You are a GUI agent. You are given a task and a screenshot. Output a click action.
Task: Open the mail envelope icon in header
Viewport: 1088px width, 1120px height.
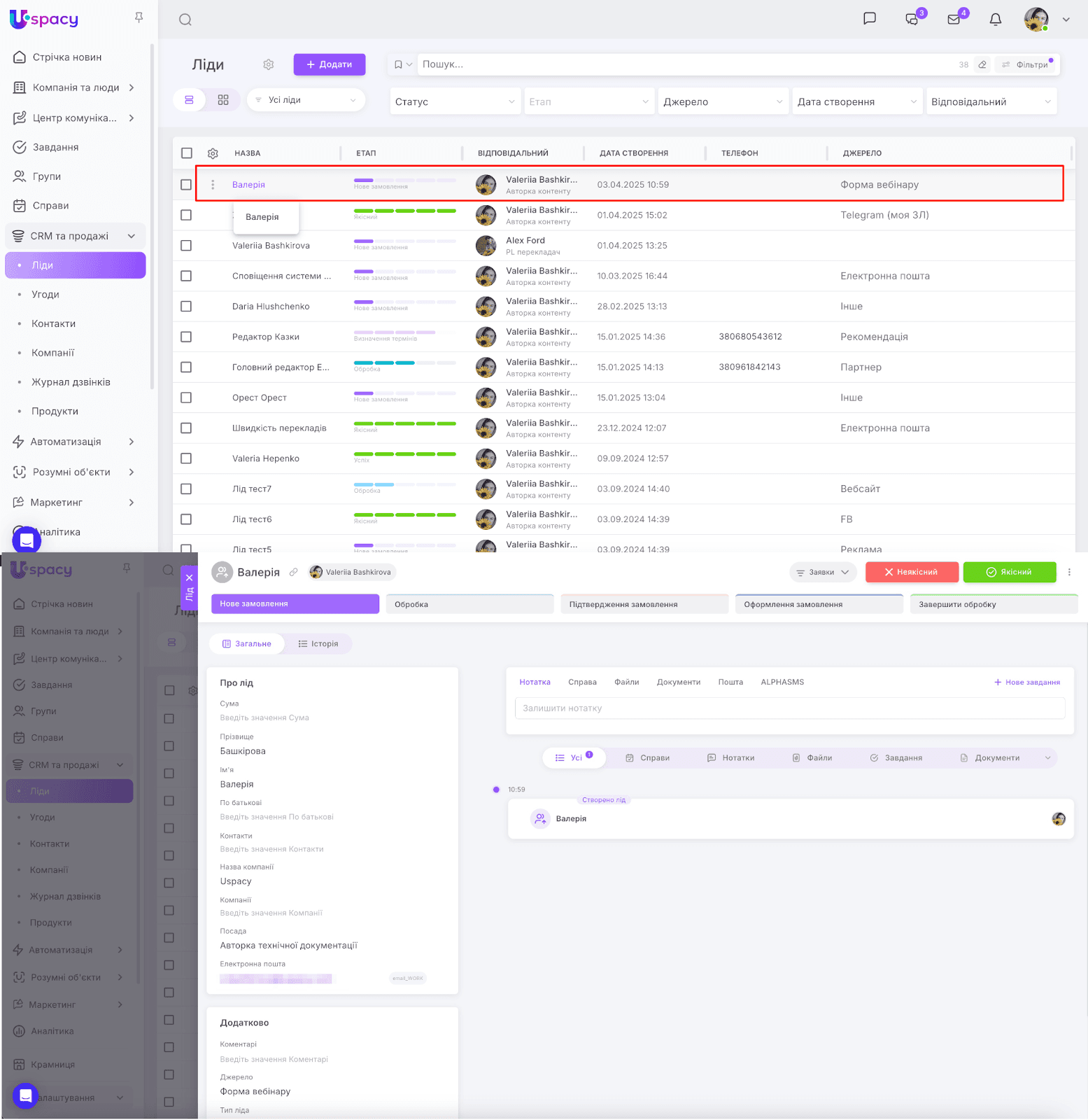point(954,20)
